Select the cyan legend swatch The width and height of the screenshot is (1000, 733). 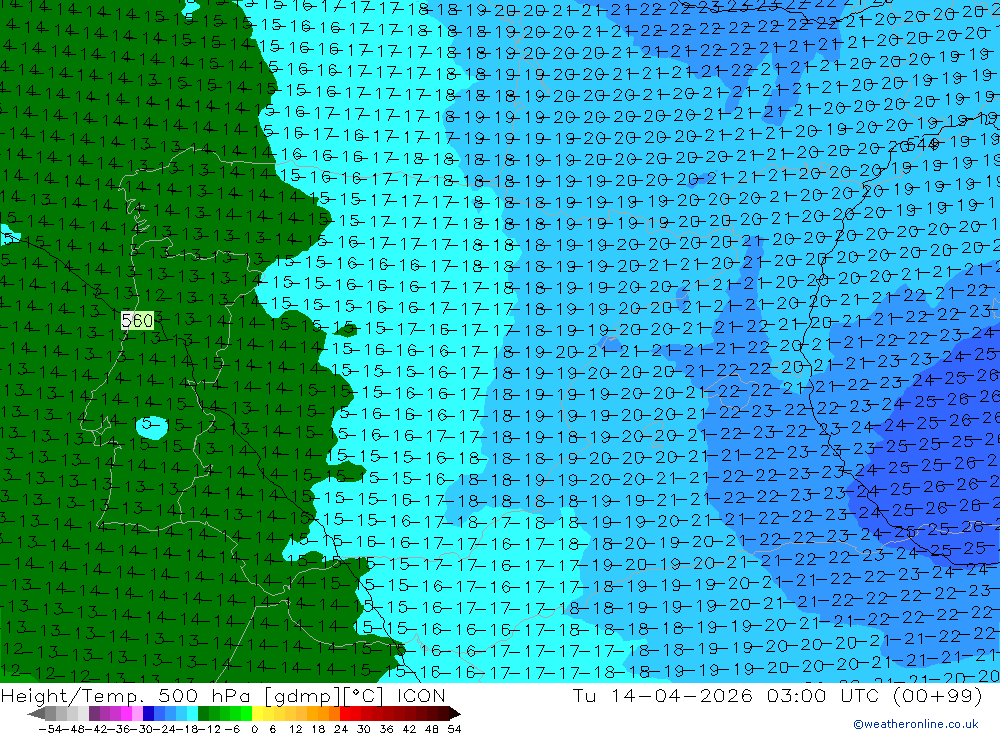(192, 714)
